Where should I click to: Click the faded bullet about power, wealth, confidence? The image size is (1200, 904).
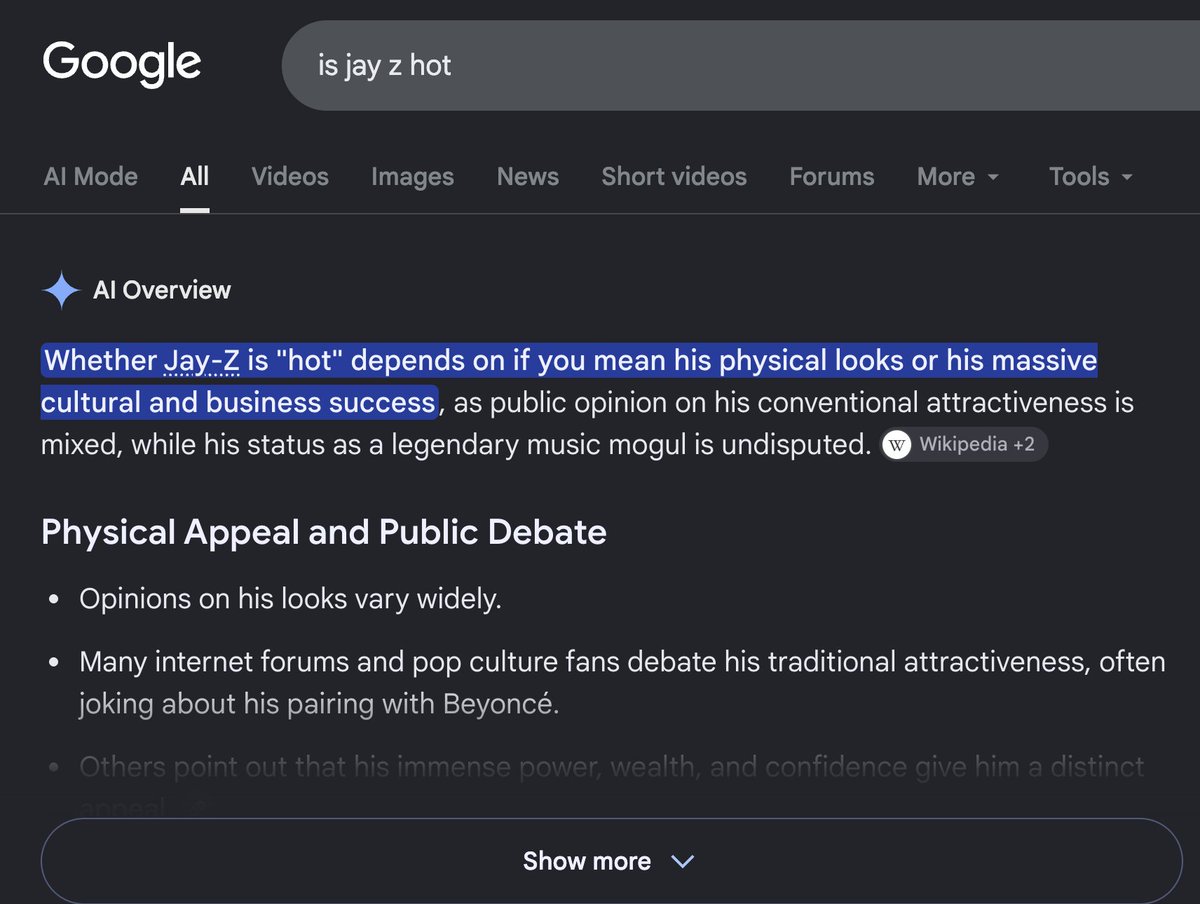click(611, 785)
